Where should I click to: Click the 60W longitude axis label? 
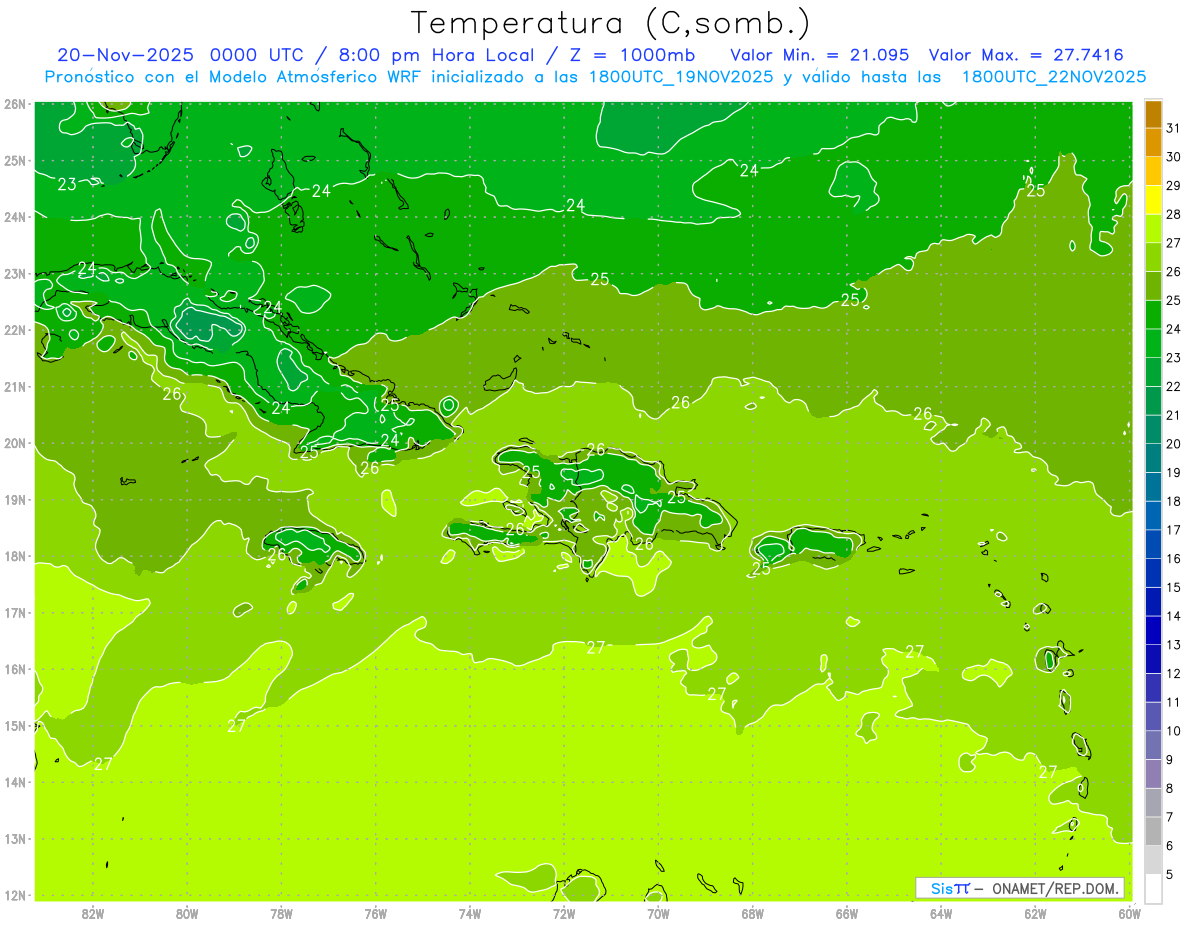pos(1130,912)
